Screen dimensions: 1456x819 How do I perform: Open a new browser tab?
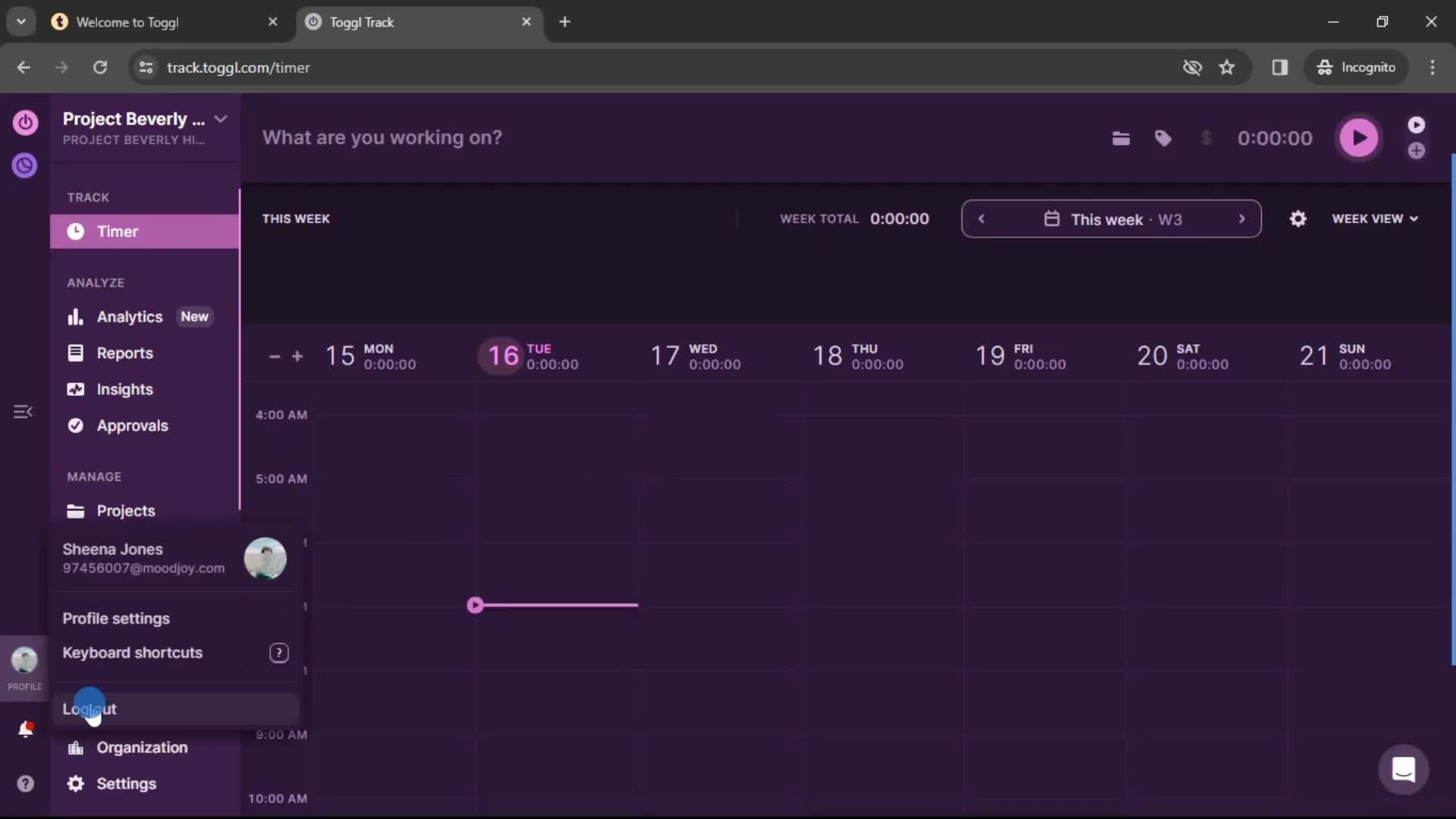[564, 22]
